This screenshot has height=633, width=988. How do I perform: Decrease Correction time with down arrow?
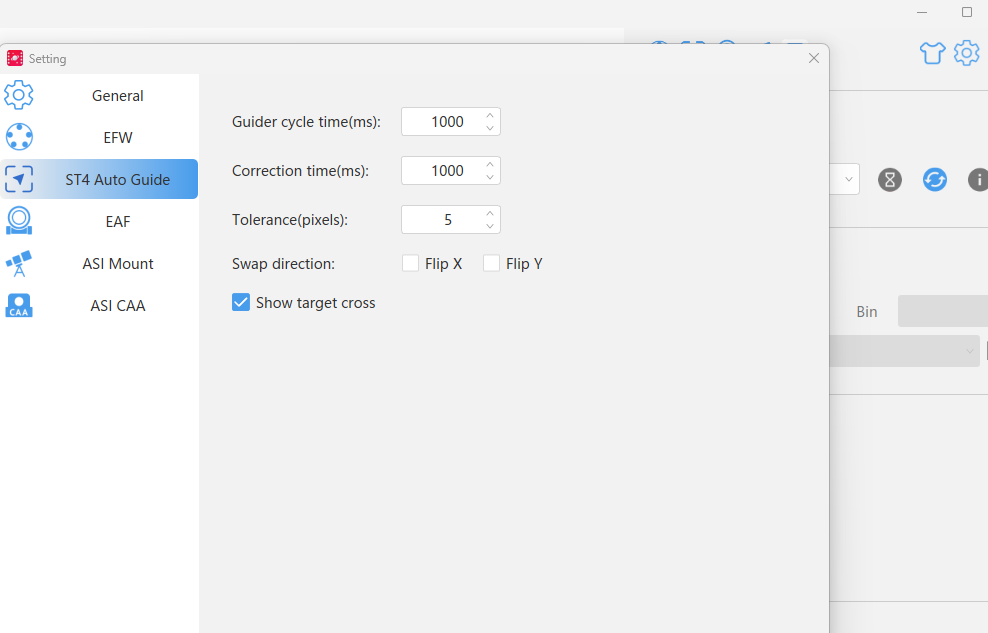[x=490, y=177]
